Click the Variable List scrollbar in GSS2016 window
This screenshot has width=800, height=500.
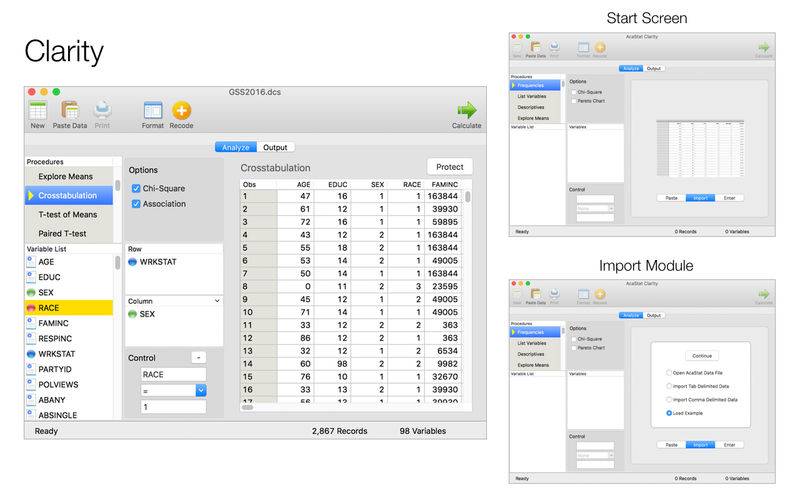point(117,262)
